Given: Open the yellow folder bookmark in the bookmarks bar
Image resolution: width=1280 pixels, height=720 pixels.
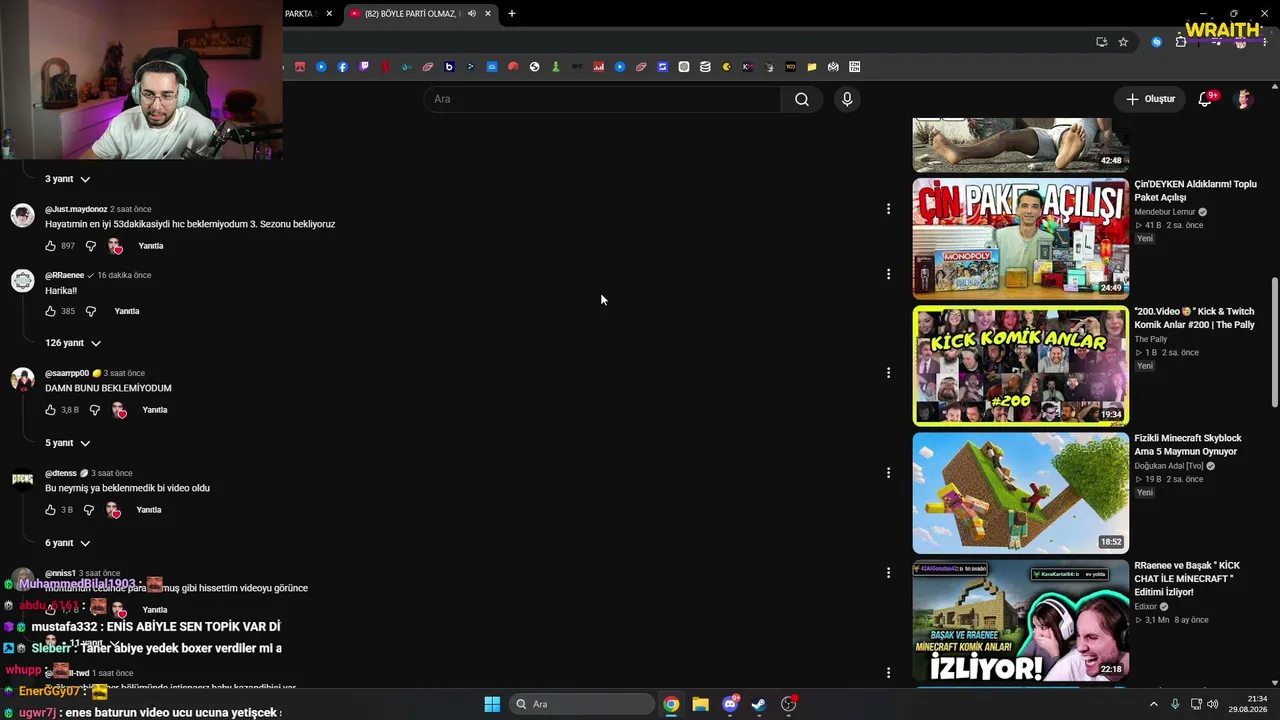Looking at the screenshot, I should coord(812,67).
